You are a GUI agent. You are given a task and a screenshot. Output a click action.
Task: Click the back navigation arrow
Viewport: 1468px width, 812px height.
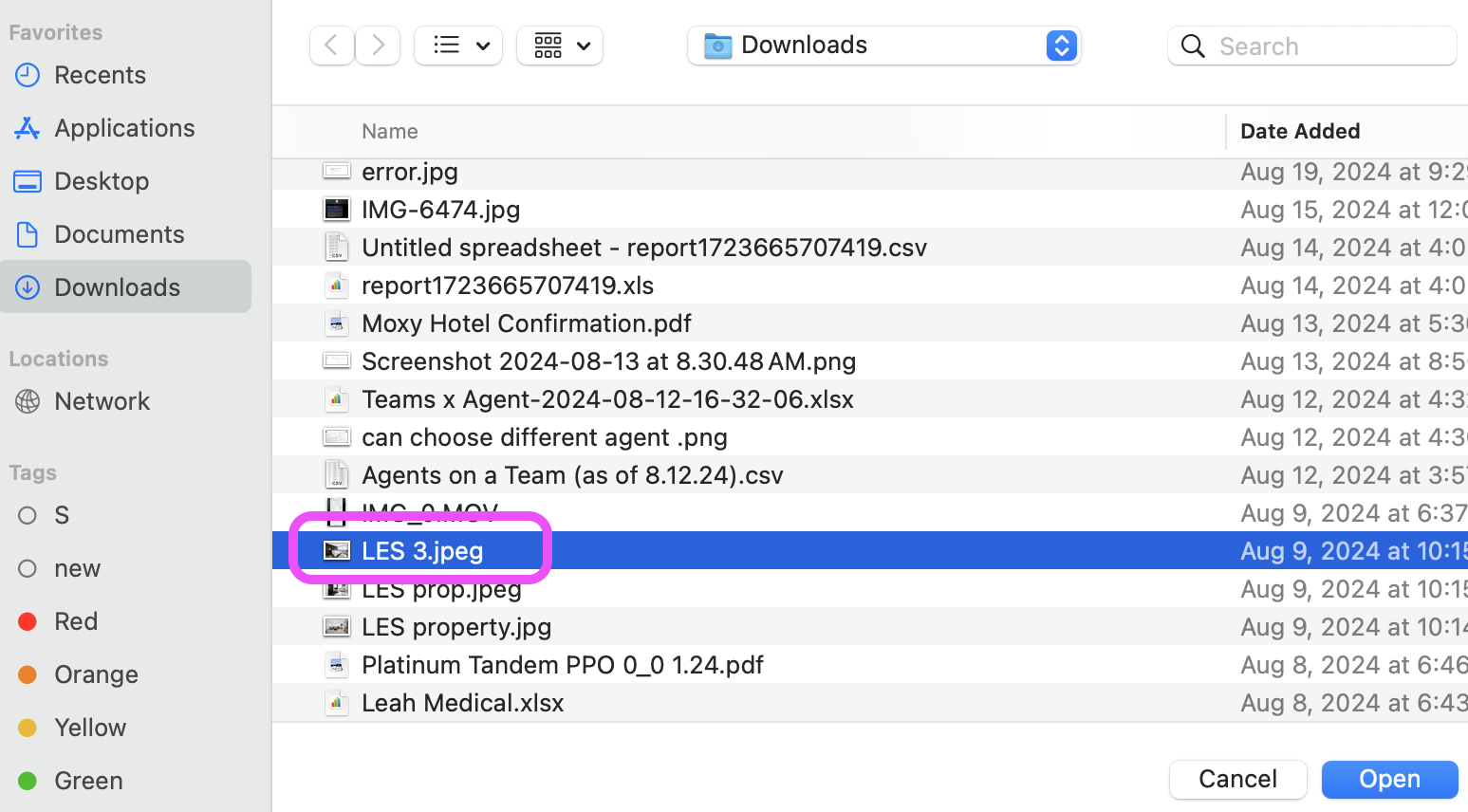point(331,46)
